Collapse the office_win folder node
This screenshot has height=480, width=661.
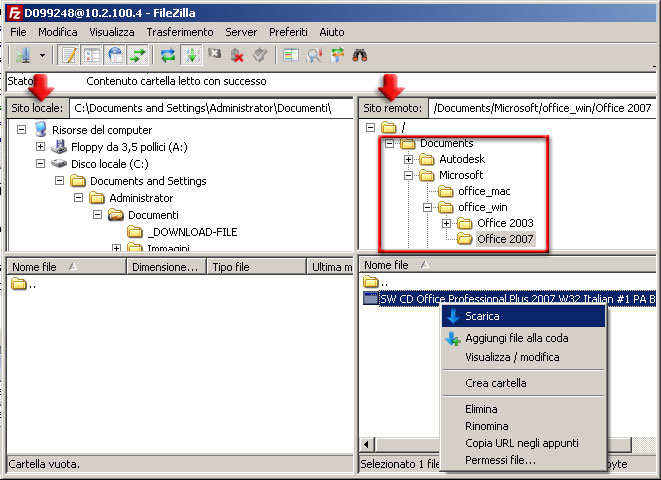[427, 207]
